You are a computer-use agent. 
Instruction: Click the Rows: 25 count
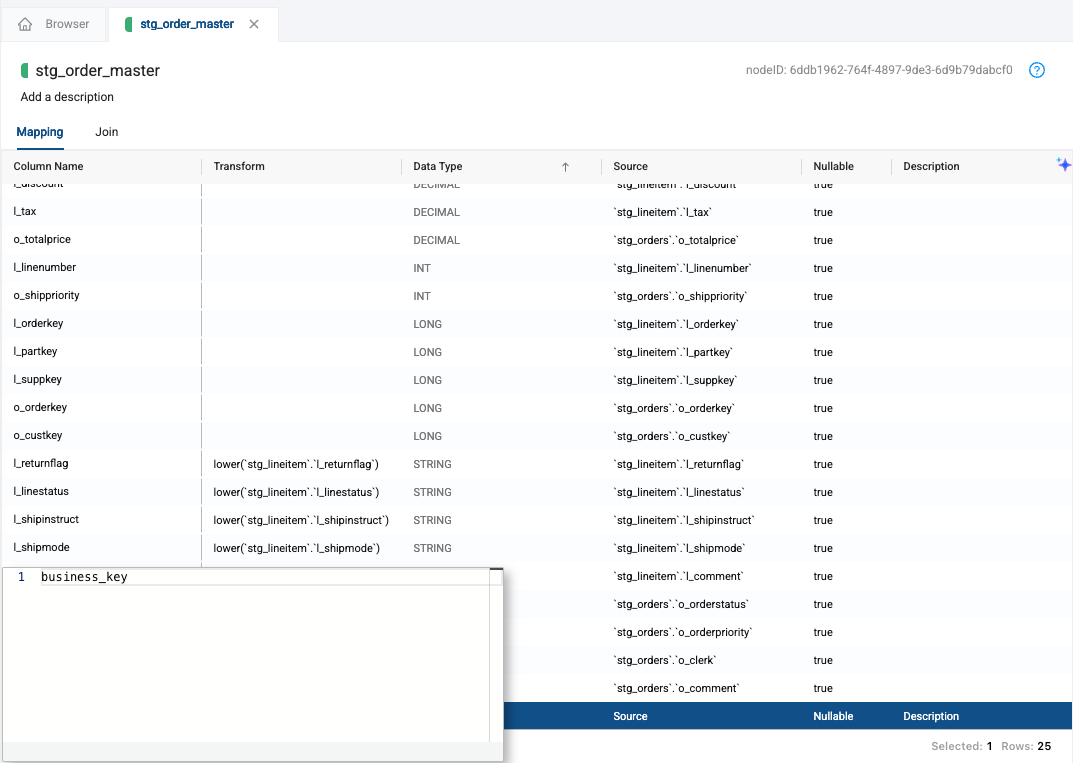click(x=1026, y=747)
